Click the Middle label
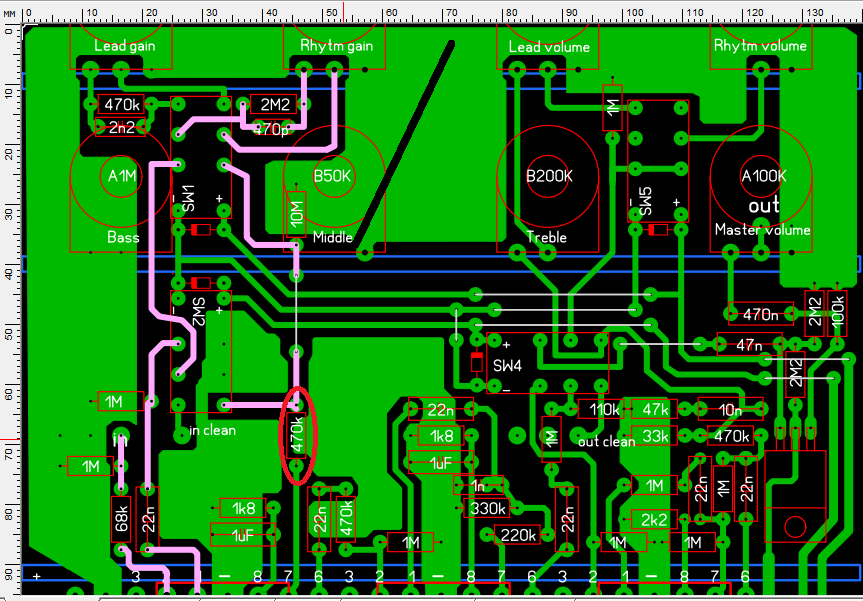 (333, 238)
